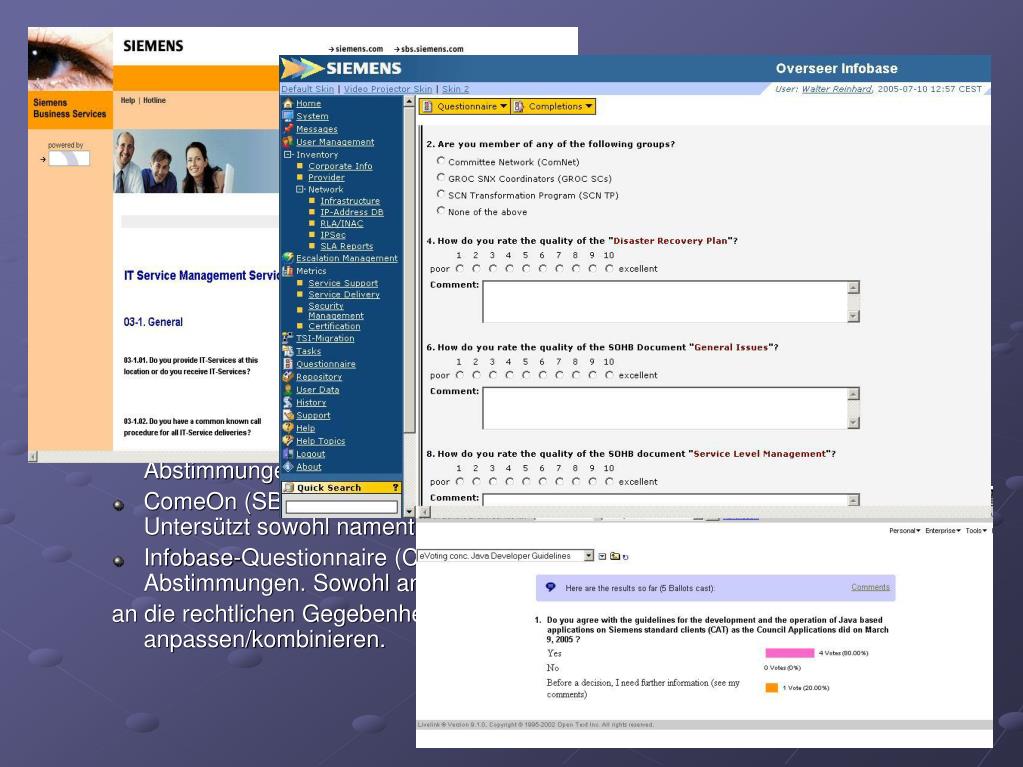
Task: Open the Certification link under Metrics
Action: (334, 326)
